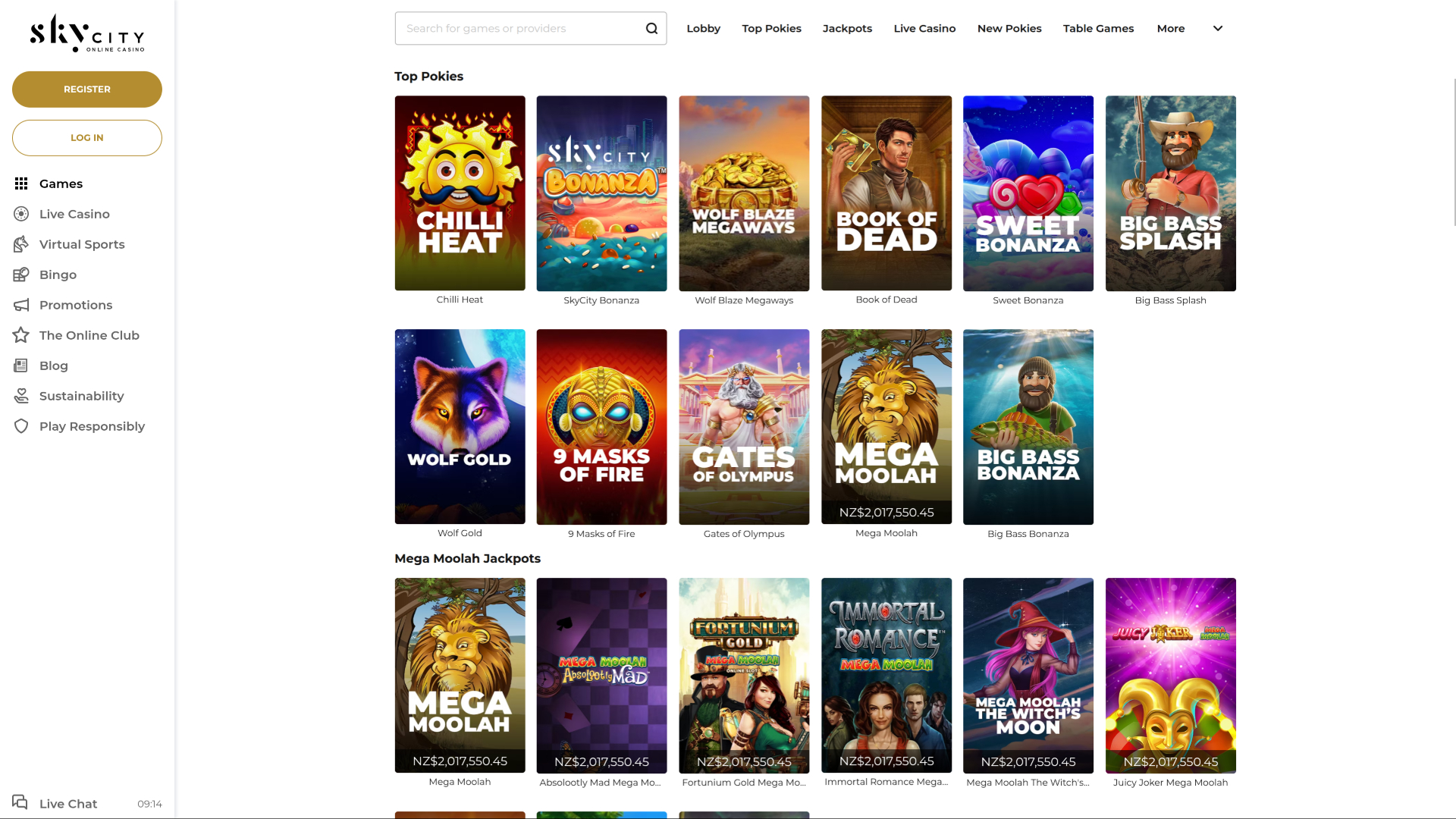Viewport: 1456px width, 819px height.
Task: Open the Blog via its sidebar icon
Action: coord(21,366)
